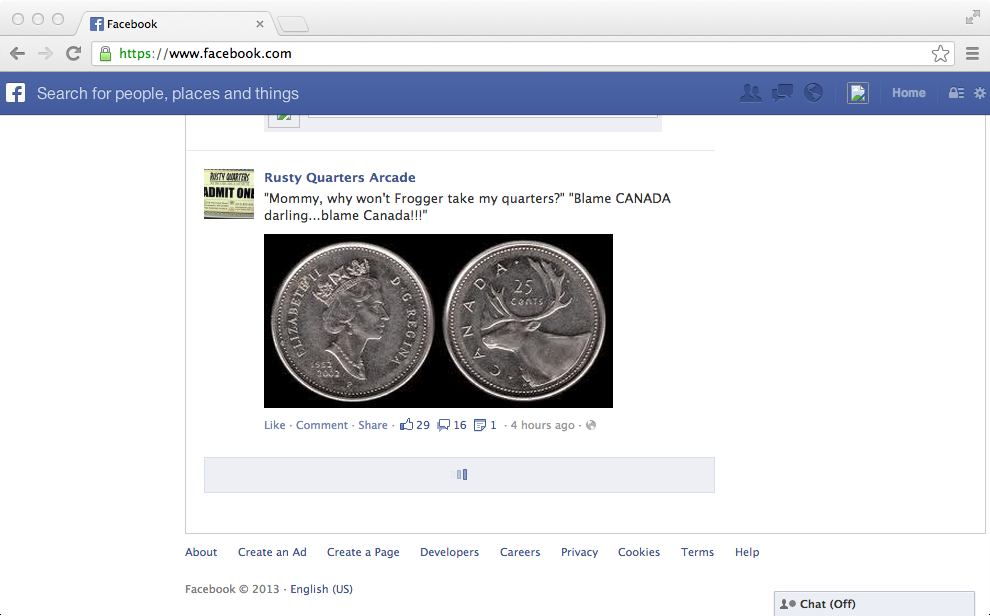The height and width of the screenshot is (616, 990).
Task: Toggle fullscreen with the corner arrows icon
Action: tap(972, 18)
